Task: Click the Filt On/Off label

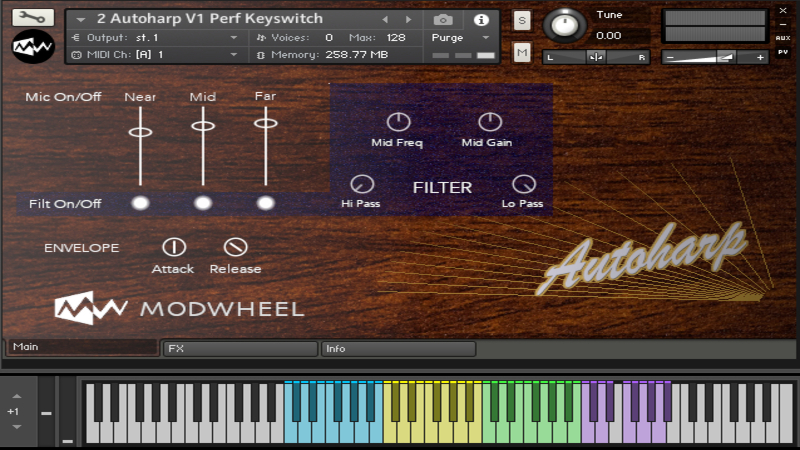Action: [x=65, y=204]
